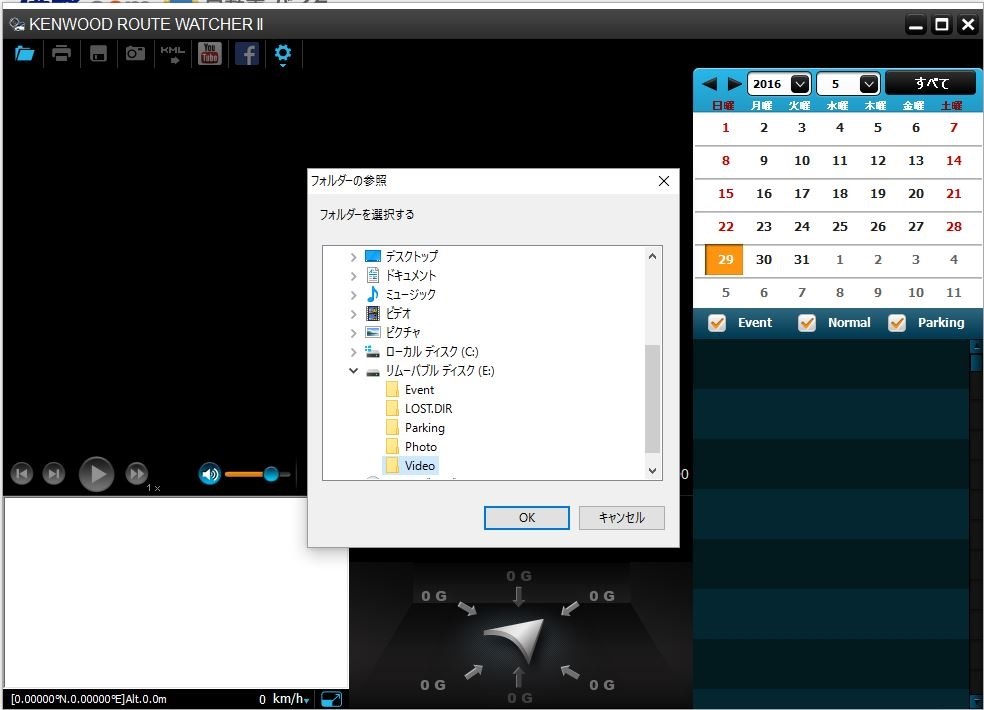The image size is (984, 710).
Task: Maximize the Route Watcher window
Action: point(941,24)
